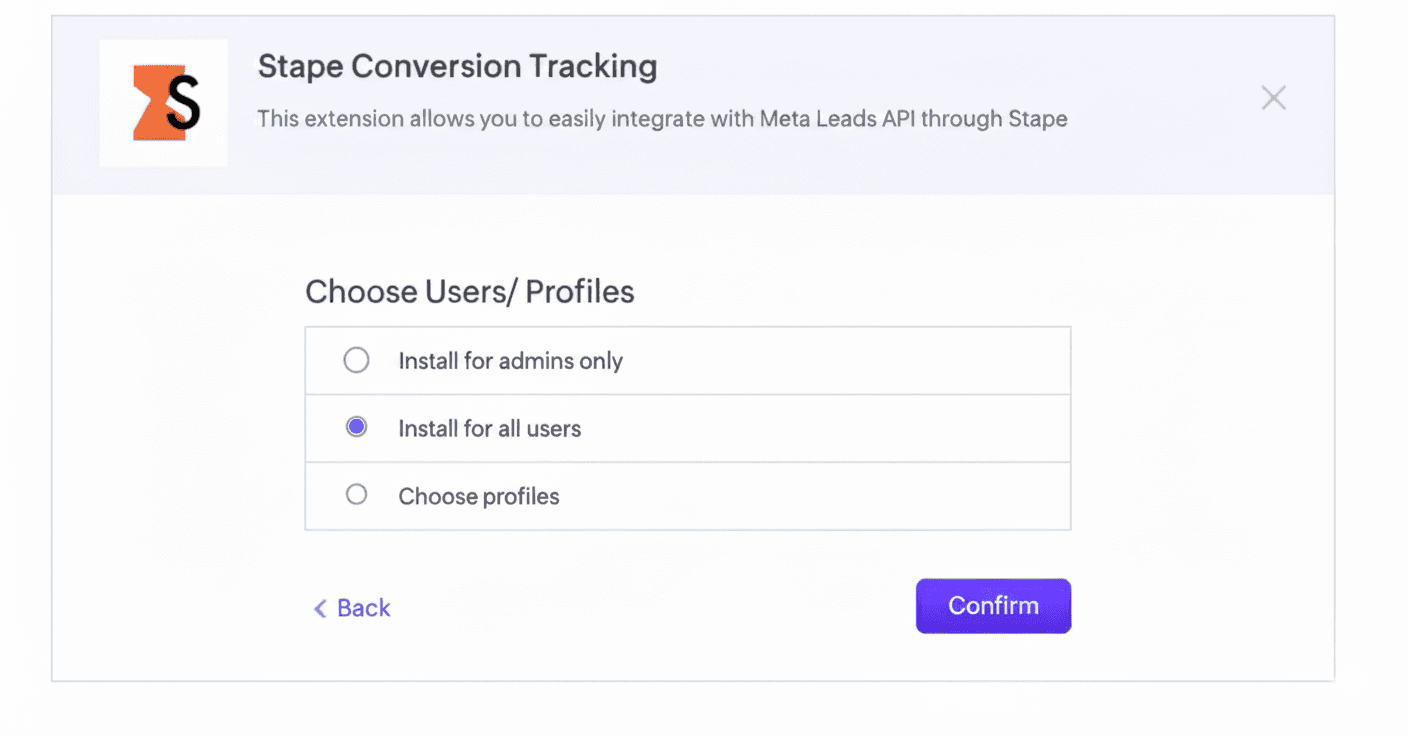The image size is (1408, 736).
Task: Click the extension description text line
Action: (662, 119)
